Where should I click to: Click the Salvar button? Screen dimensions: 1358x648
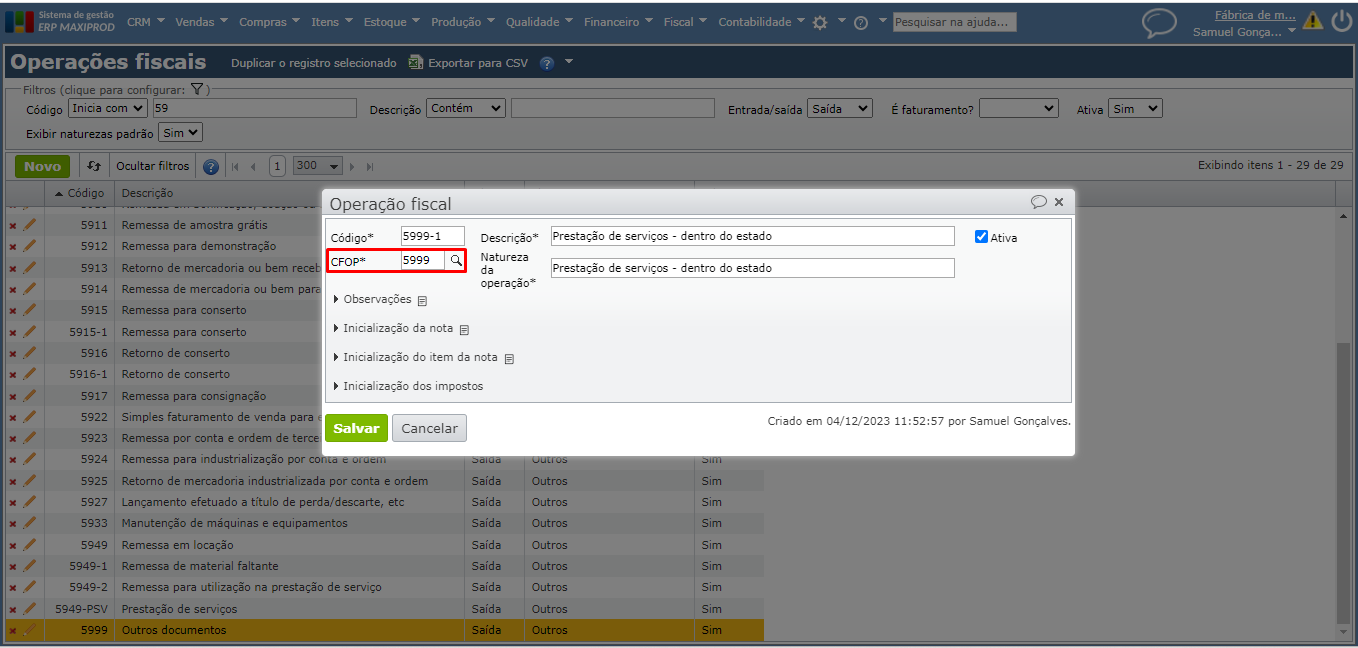(356, 428)
